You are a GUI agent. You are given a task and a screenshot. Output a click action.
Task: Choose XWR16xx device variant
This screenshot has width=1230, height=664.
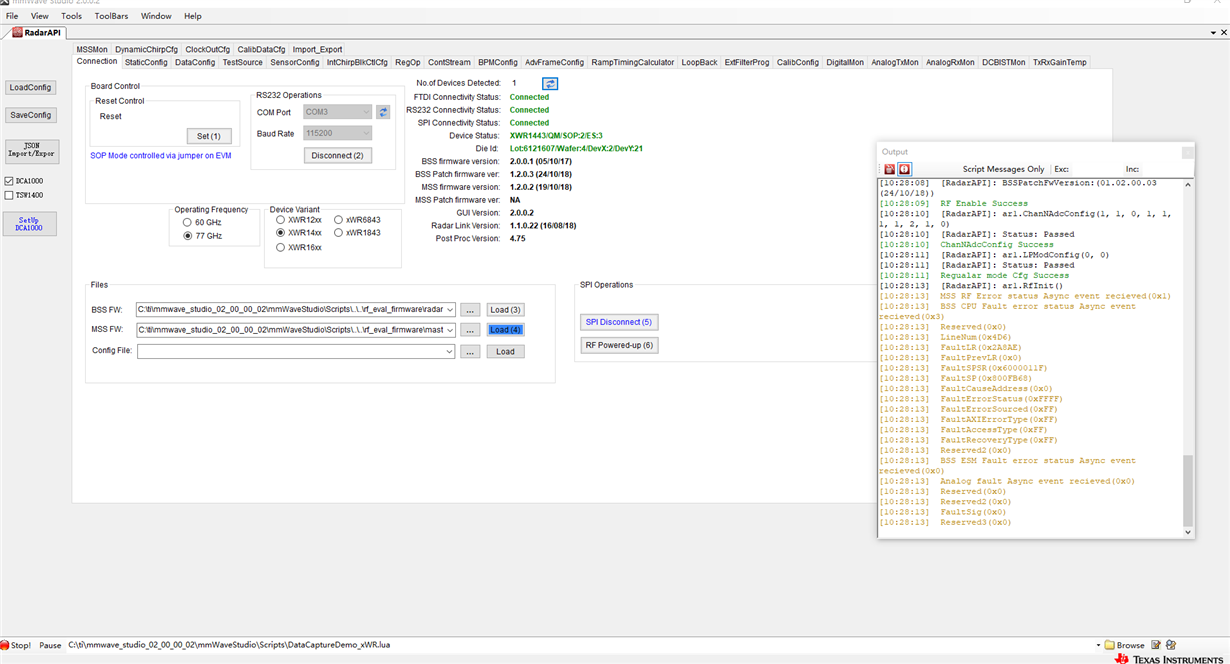click(281, 247)
